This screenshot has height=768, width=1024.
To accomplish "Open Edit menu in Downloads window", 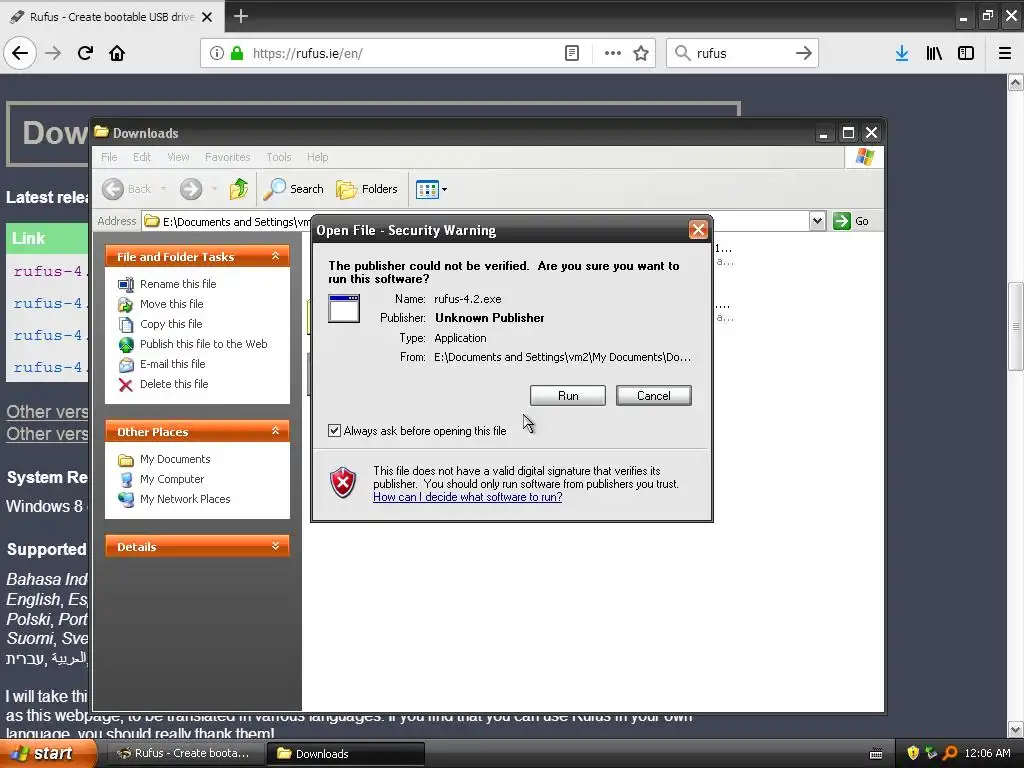I will [x=142, y=157].
